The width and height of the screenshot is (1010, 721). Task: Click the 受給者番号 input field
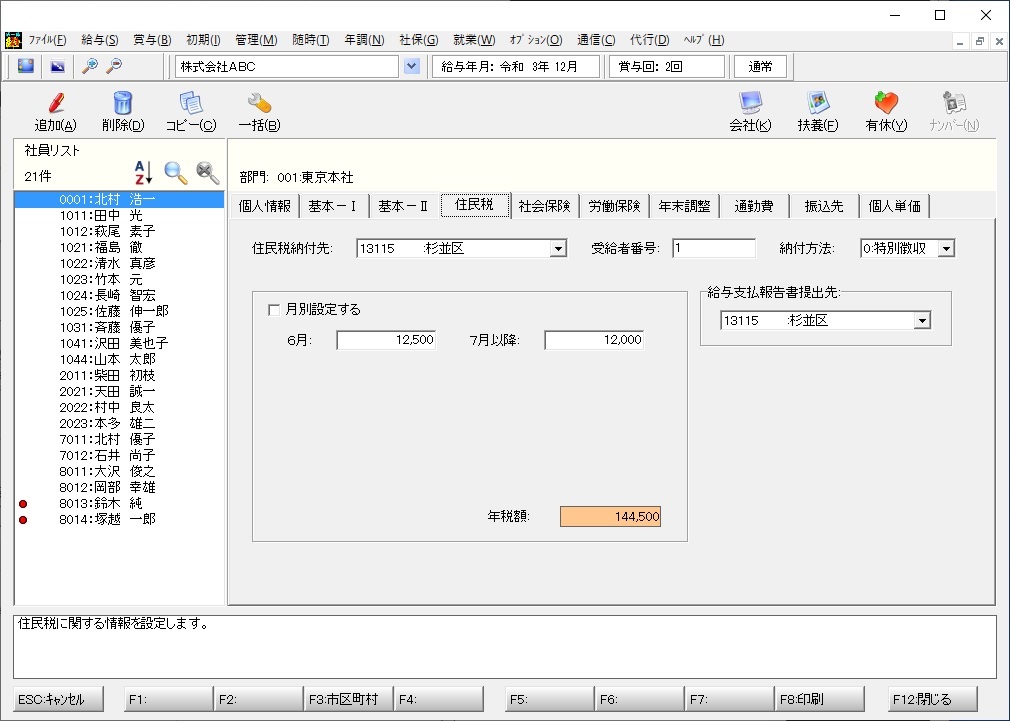point(714,248)
